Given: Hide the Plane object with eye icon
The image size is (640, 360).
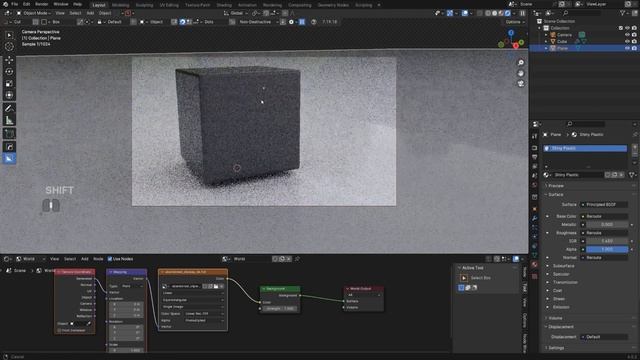Looking at the screenshot, I should coord(627,48).
